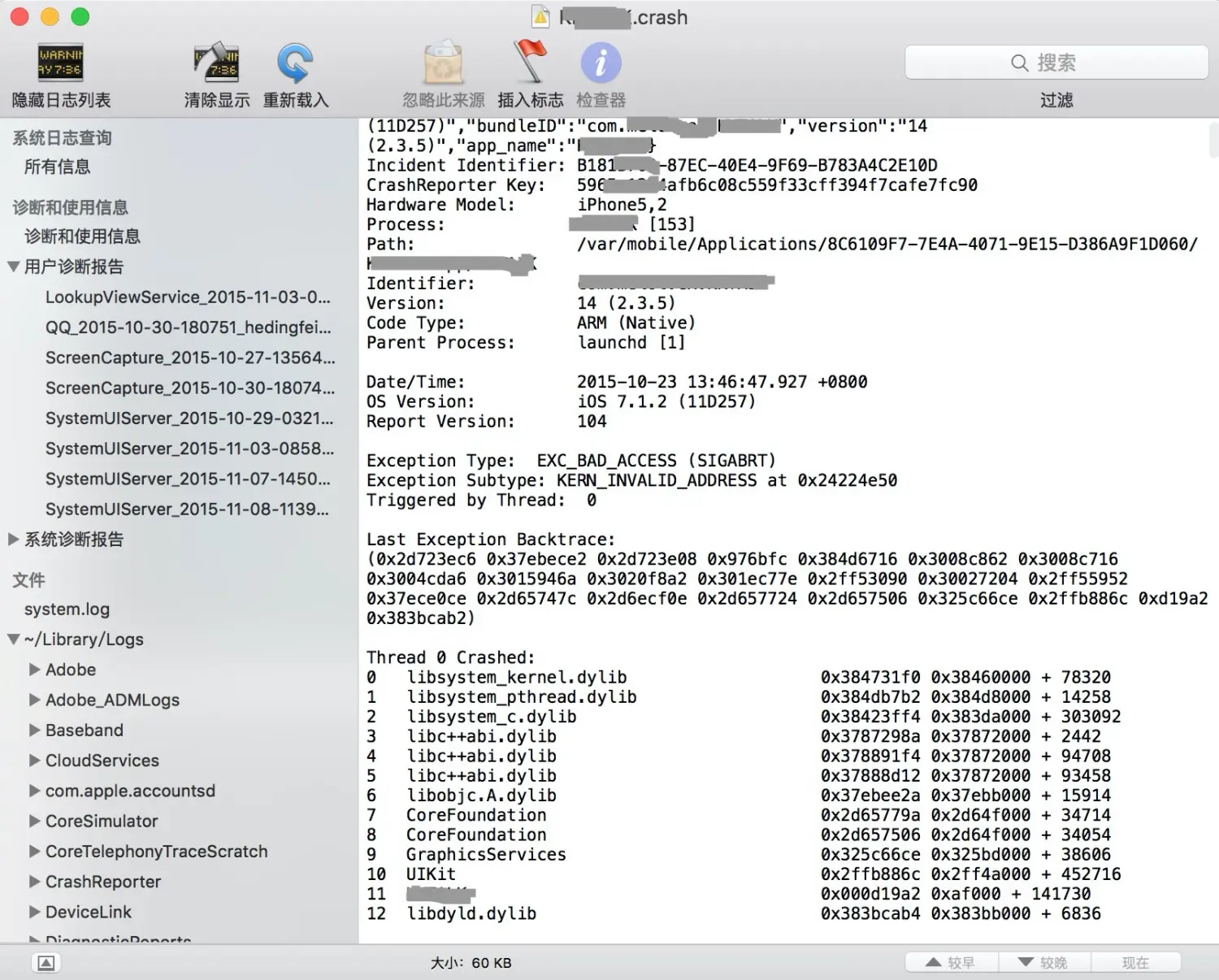
Task: Expand the Adobe_ADMLogs folder
Action: coord(35,700)
